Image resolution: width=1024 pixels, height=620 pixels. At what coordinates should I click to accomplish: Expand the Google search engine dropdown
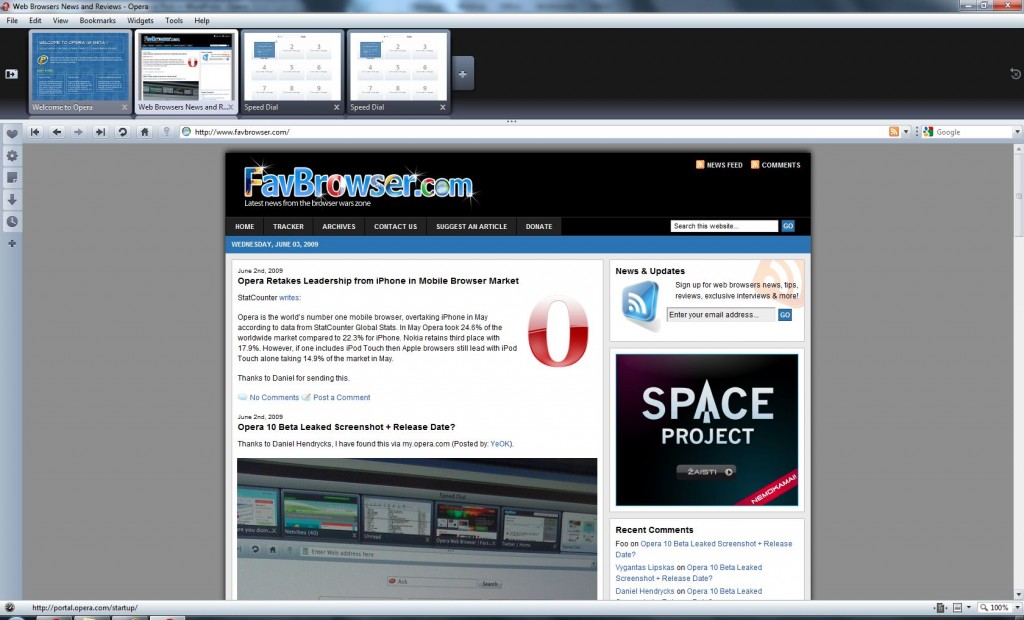pos(1017,132)
